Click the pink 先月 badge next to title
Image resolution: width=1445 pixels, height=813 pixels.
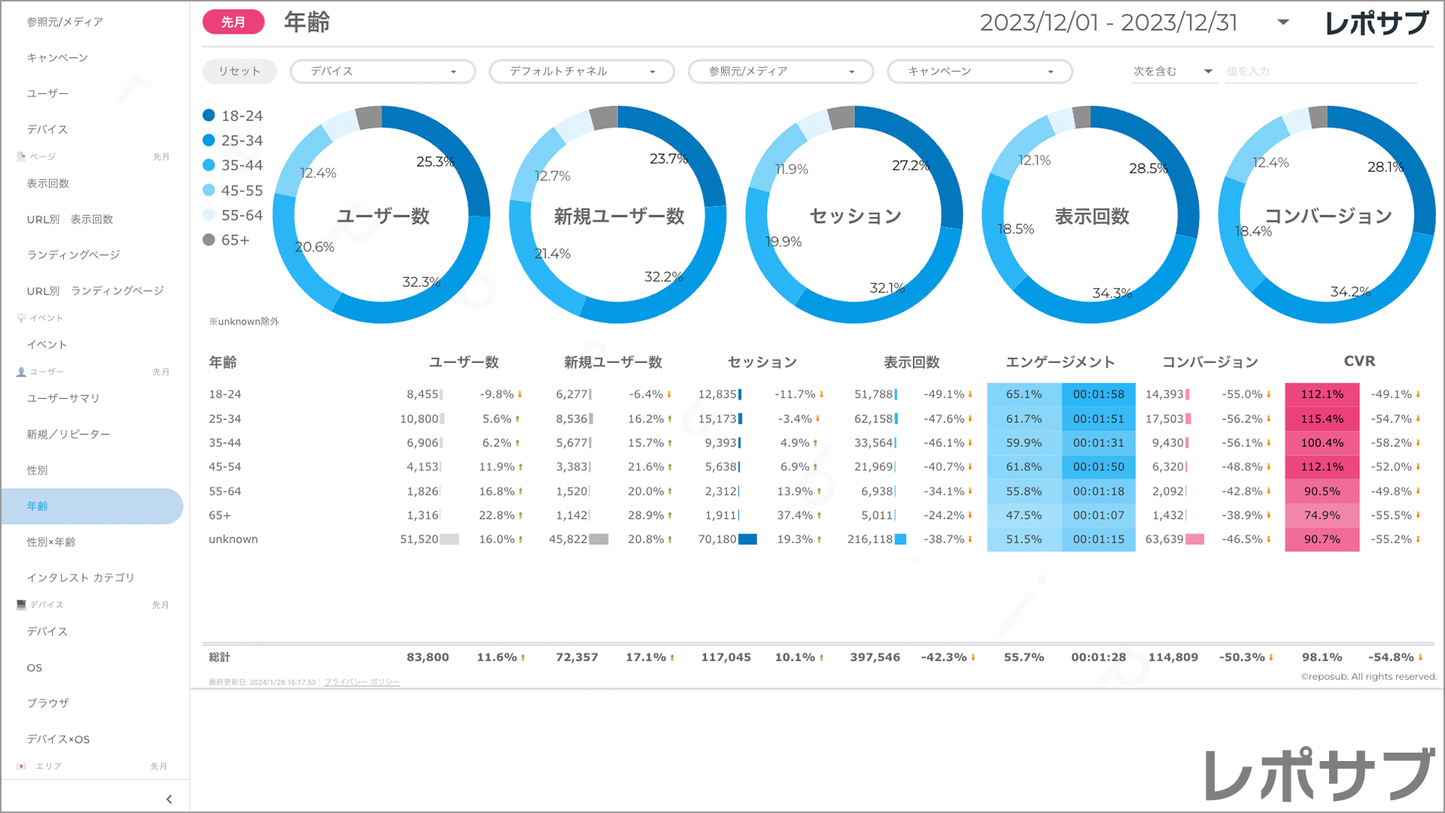coord(233,22)
